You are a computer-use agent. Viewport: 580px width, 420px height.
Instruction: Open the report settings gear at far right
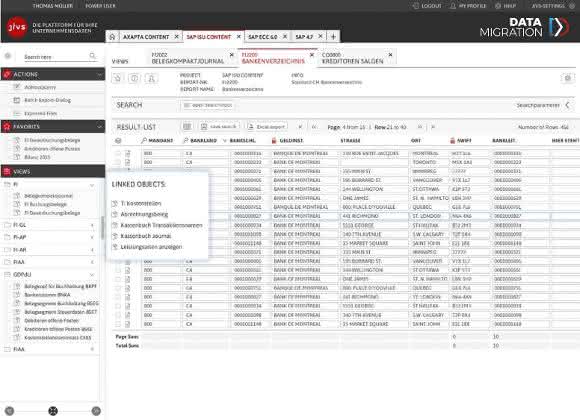567,78
